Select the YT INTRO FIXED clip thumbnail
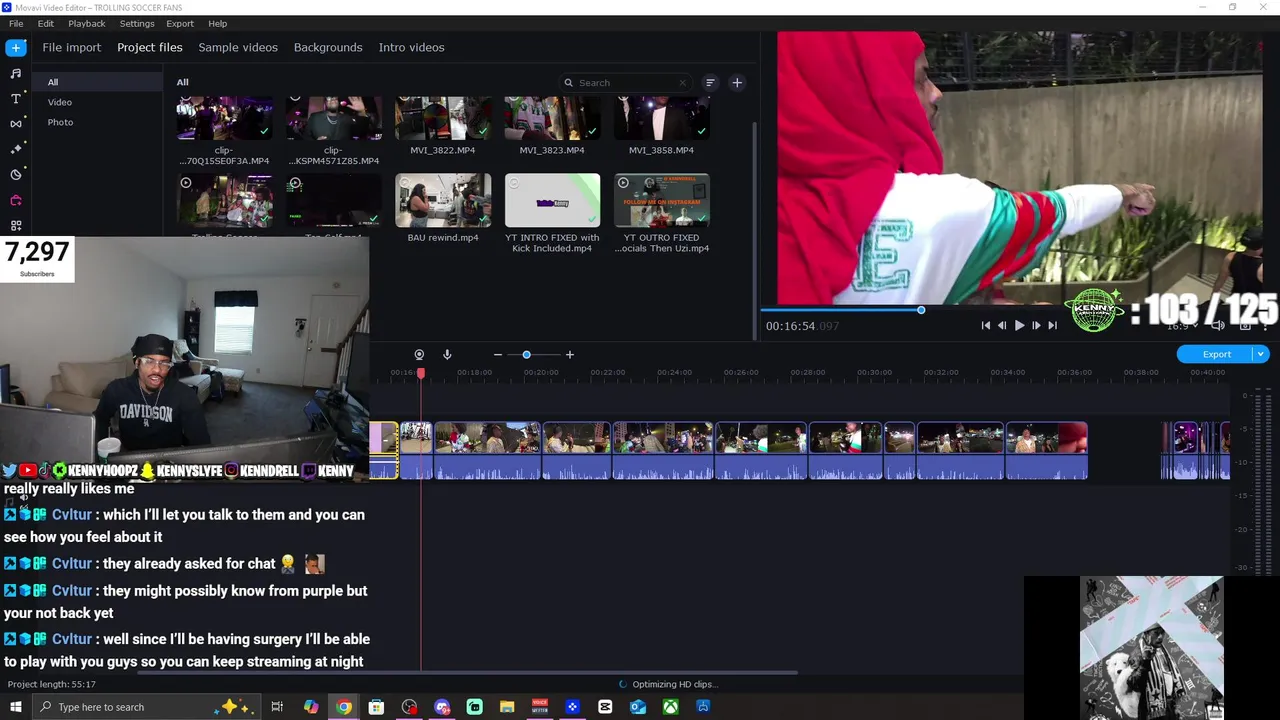Screen dimensions: 1280x720 (x=552, y=200)
